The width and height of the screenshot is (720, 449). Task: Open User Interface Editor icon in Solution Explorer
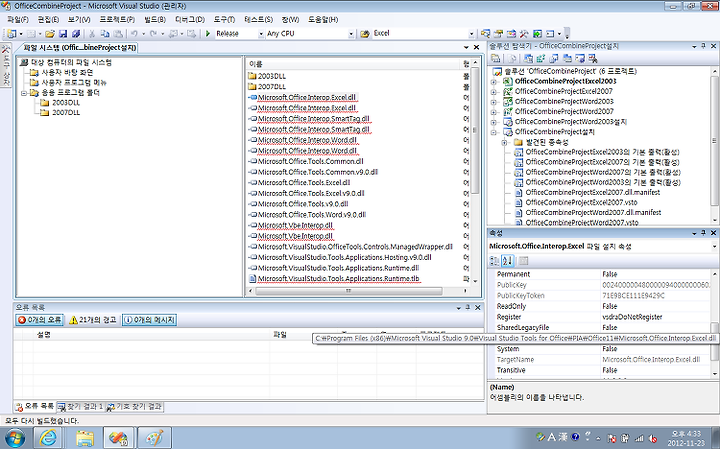pyautogui.click(x=567, y=58)
